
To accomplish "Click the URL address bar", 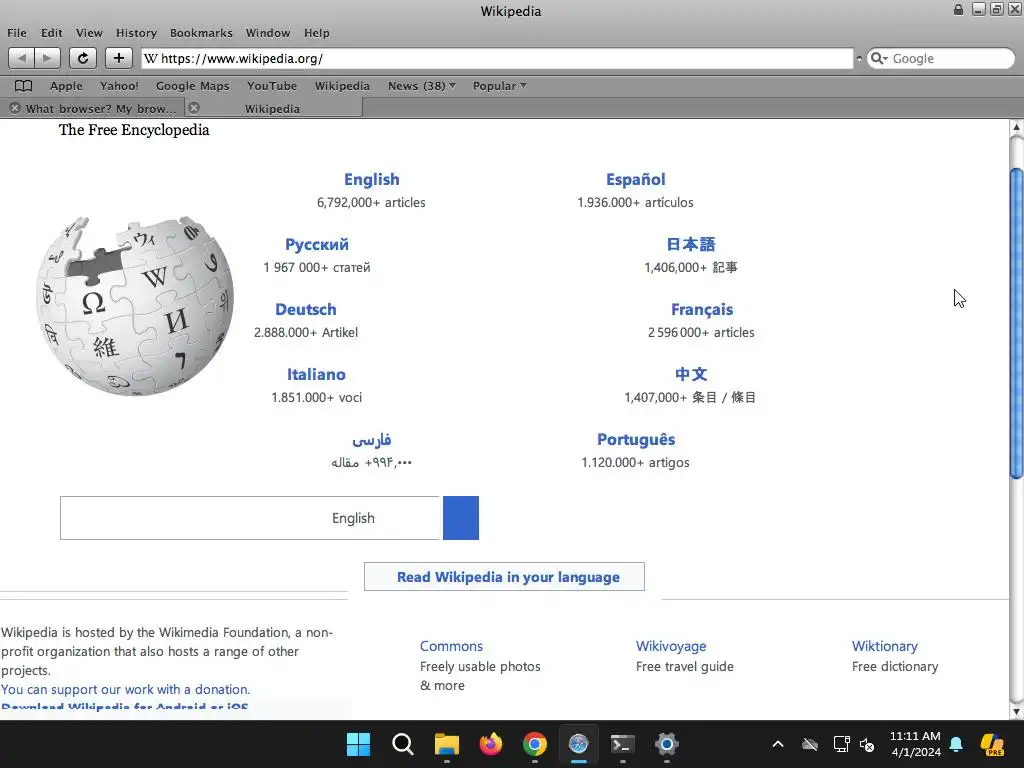I will click(498, 58).
